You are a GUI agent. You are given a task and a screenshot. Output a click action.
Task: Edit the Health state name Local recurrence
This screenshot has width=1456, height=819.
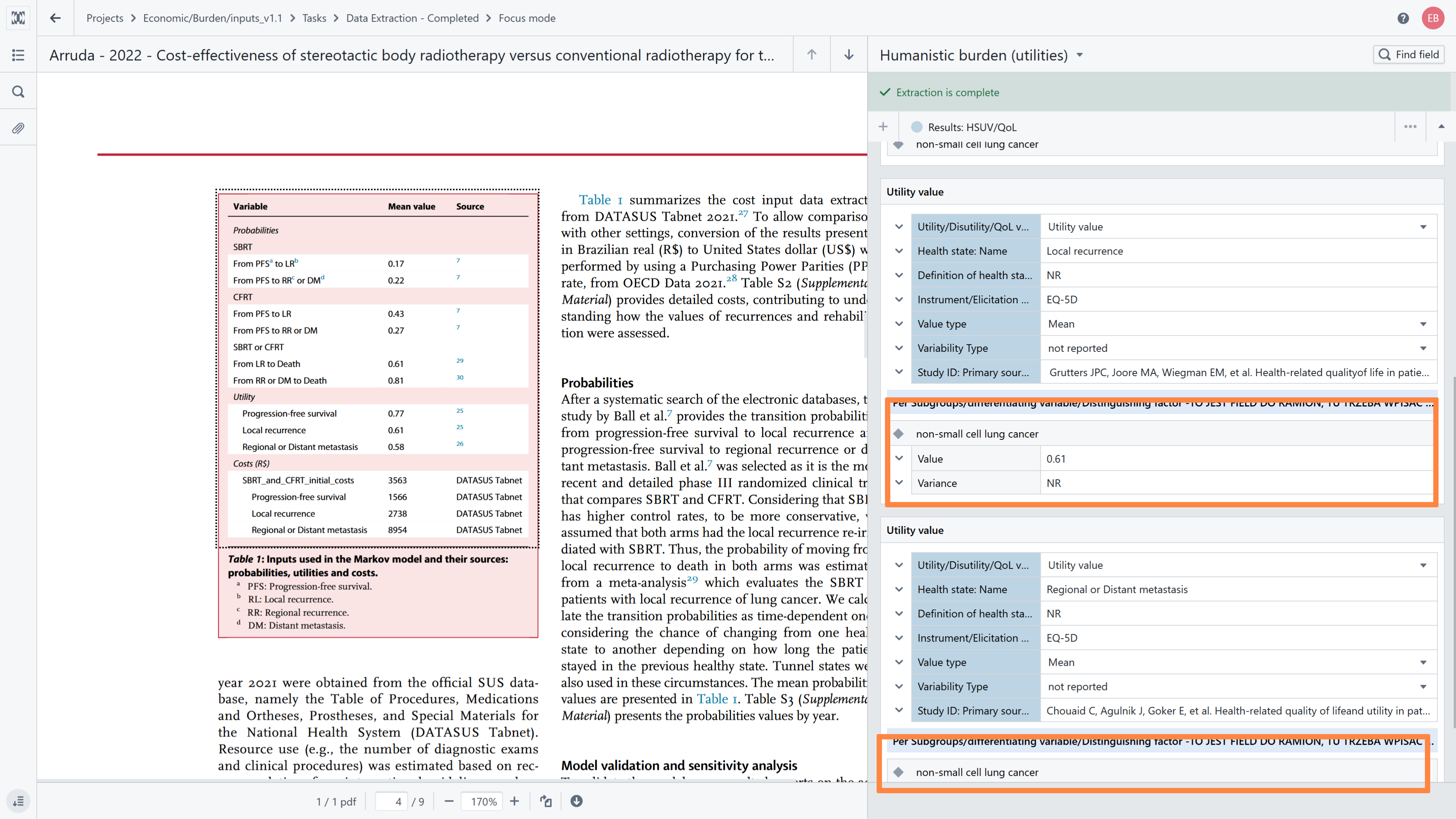[1238, 251]
